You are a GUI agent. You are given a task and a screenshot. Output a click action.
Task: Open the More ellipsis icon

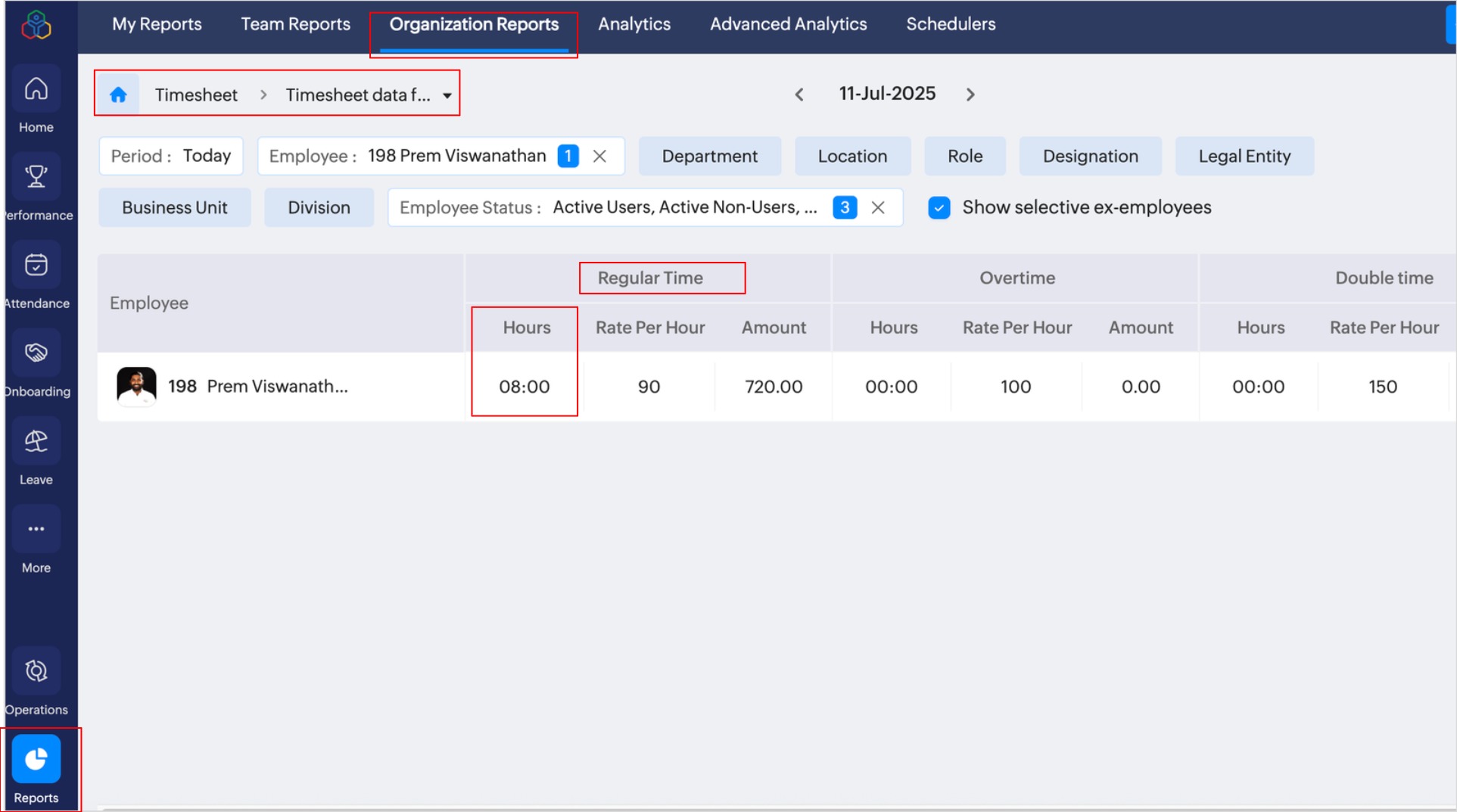click(x=36, y=529)
